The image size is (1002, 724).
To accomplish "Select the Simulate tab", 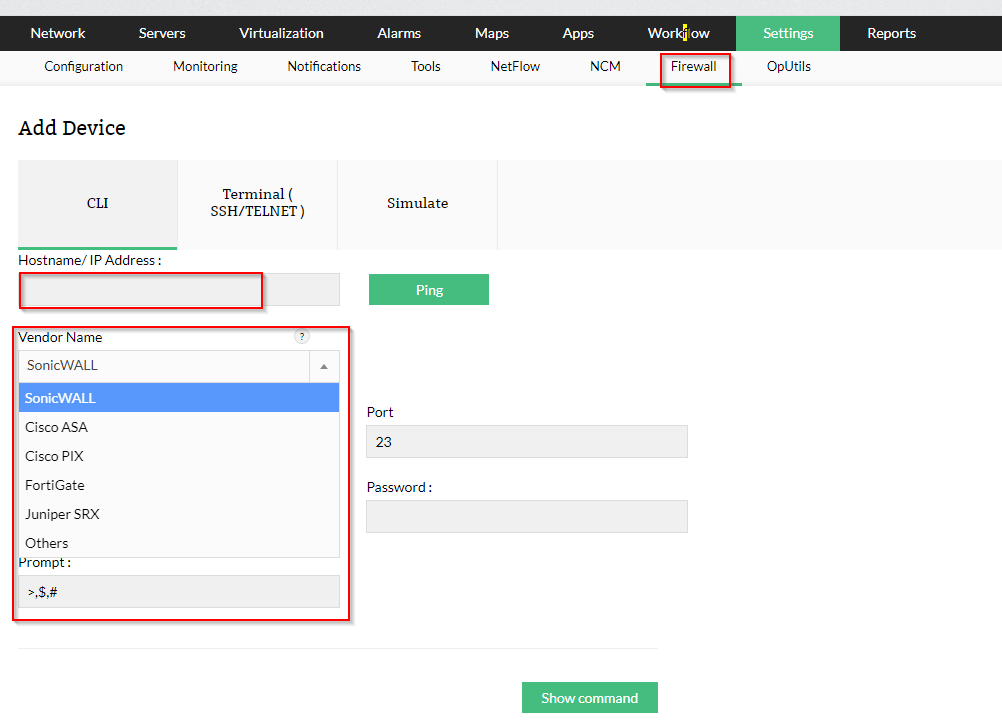I will [x=417, y=203].
